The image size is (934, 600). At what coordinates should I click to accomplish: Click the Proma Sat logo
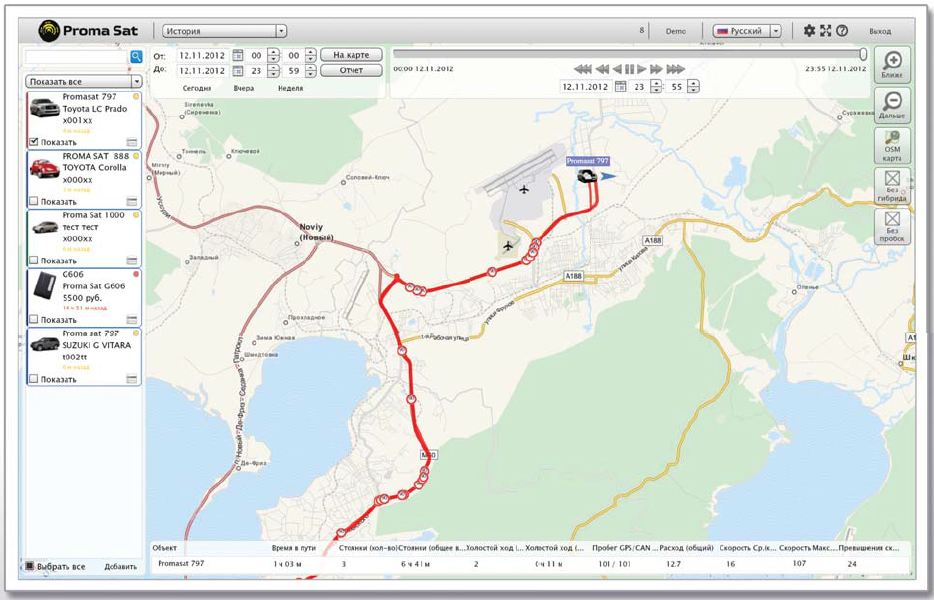pos(88,30)
